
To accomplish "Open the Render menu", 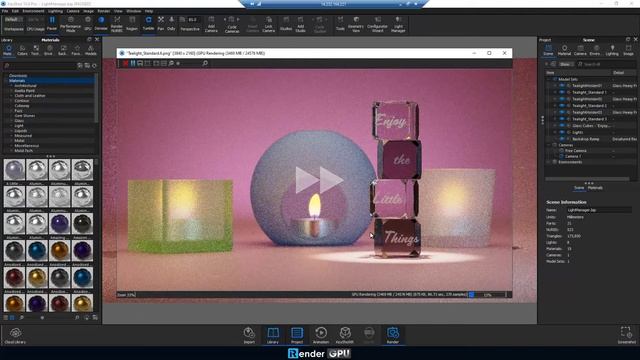I will [104, 11].
